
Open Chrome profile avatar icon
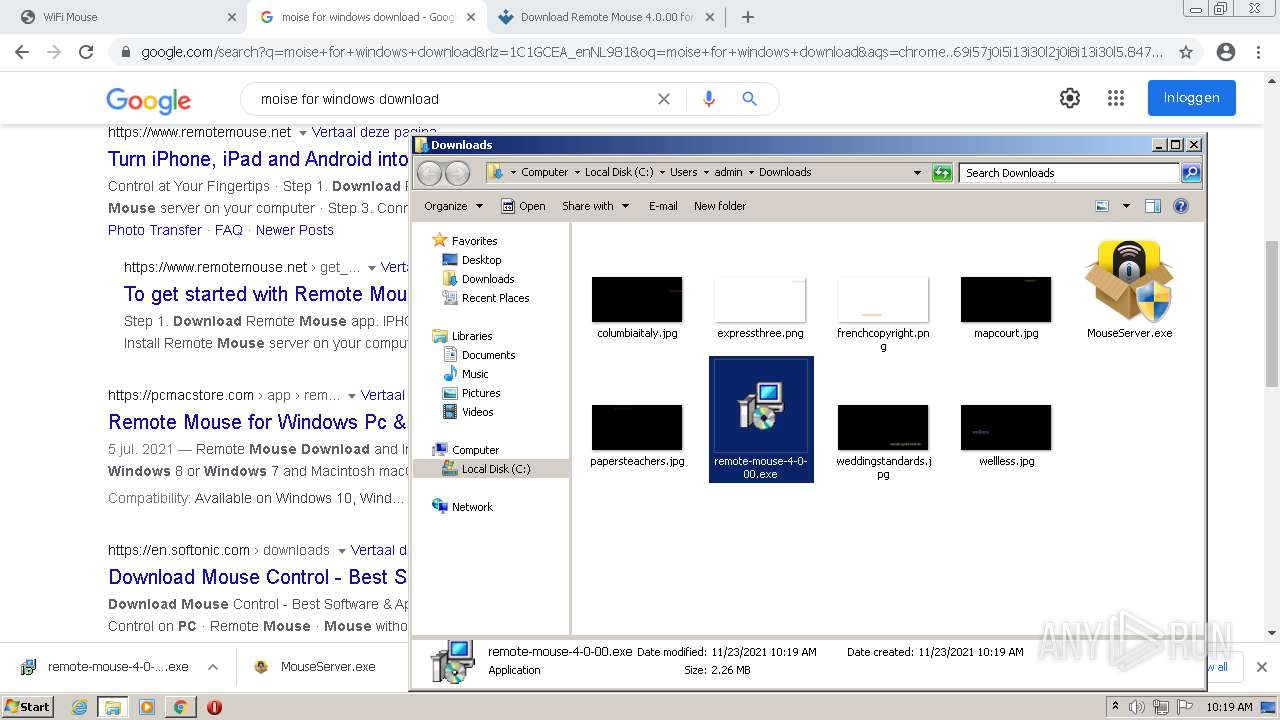pos(1226,52)
